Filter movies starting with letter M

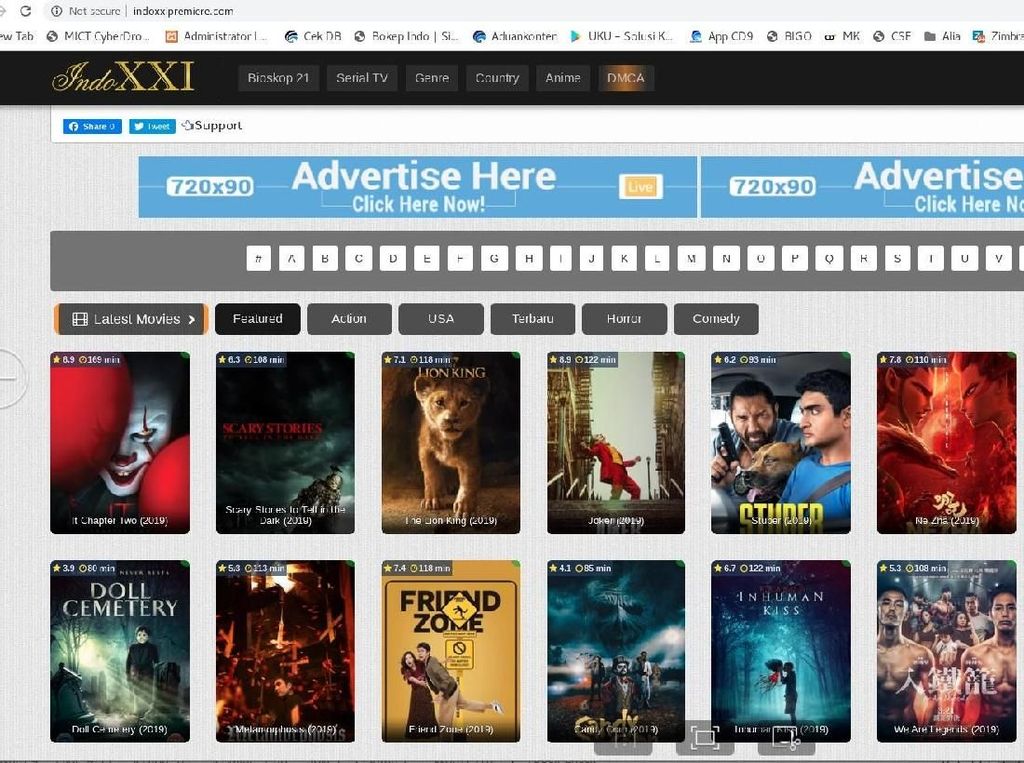[692, 259]
